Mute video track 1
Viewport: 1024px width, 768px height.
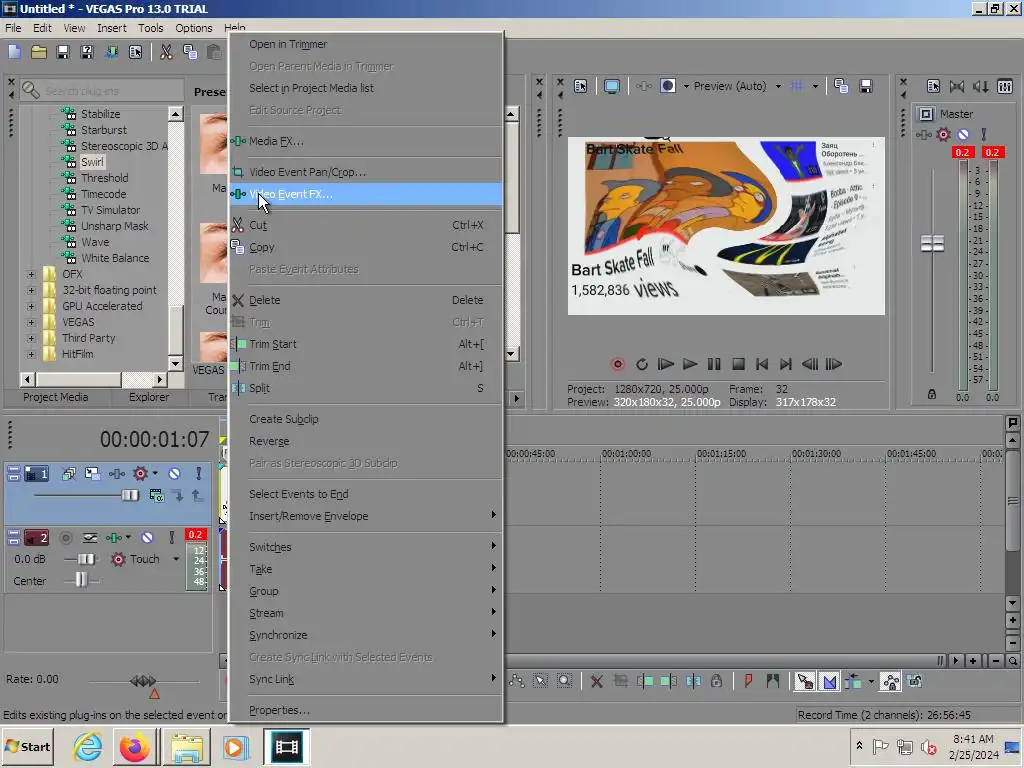[174, 473]
